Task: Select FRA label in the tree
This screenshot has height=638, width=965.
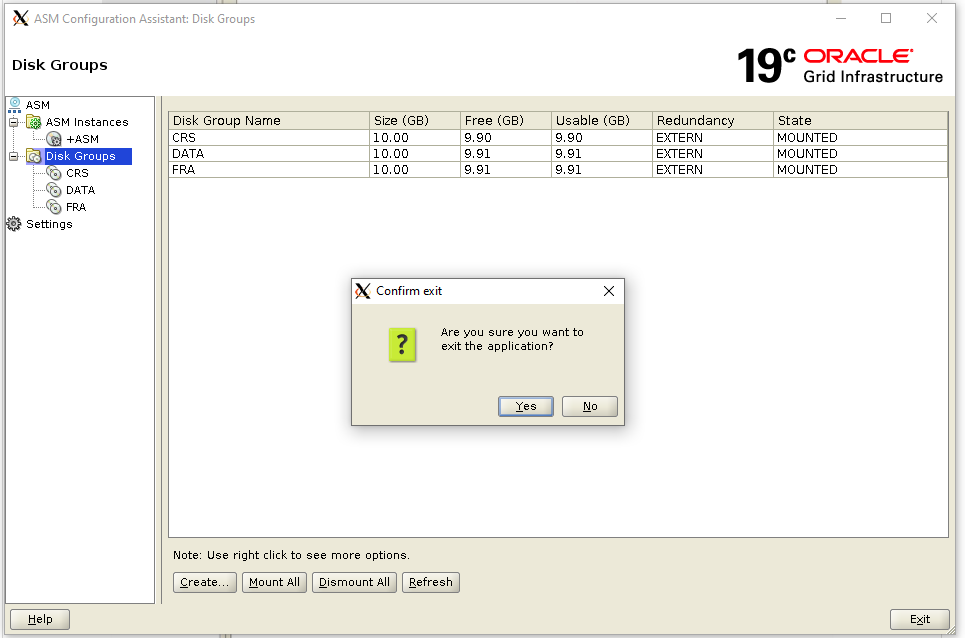Action: [76, 207]
